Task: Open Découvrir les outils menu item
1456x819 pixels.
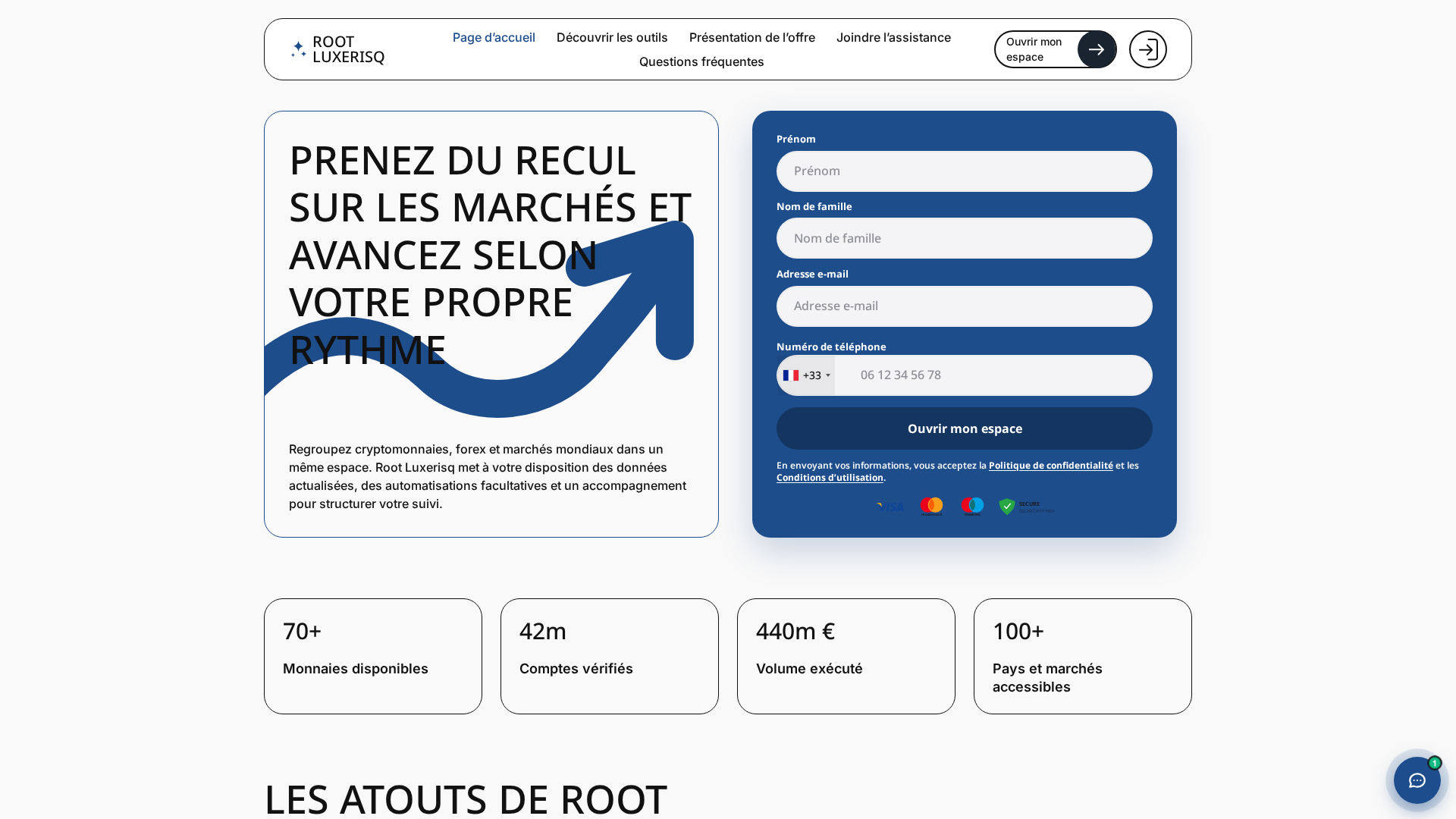Action: click(612, 37)
